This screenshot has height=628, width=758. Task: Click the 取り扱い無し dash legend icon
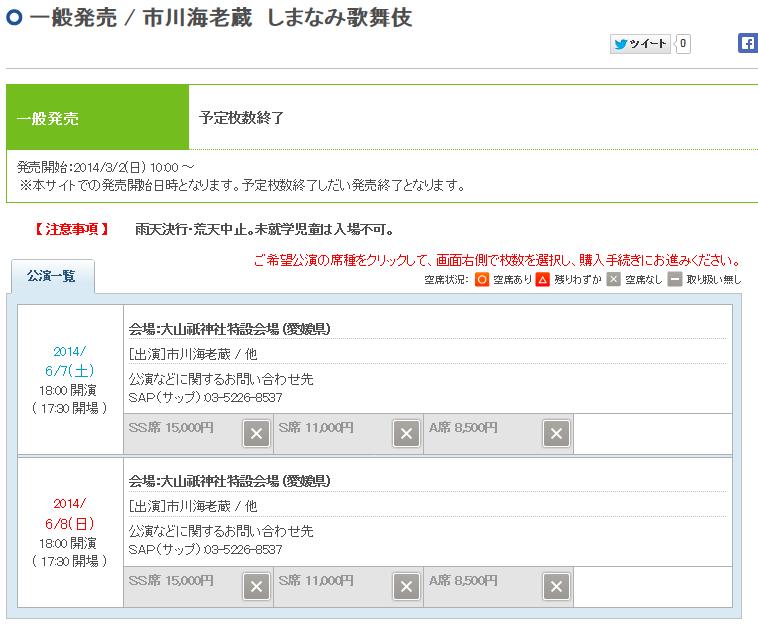click(x=676, y=280)
